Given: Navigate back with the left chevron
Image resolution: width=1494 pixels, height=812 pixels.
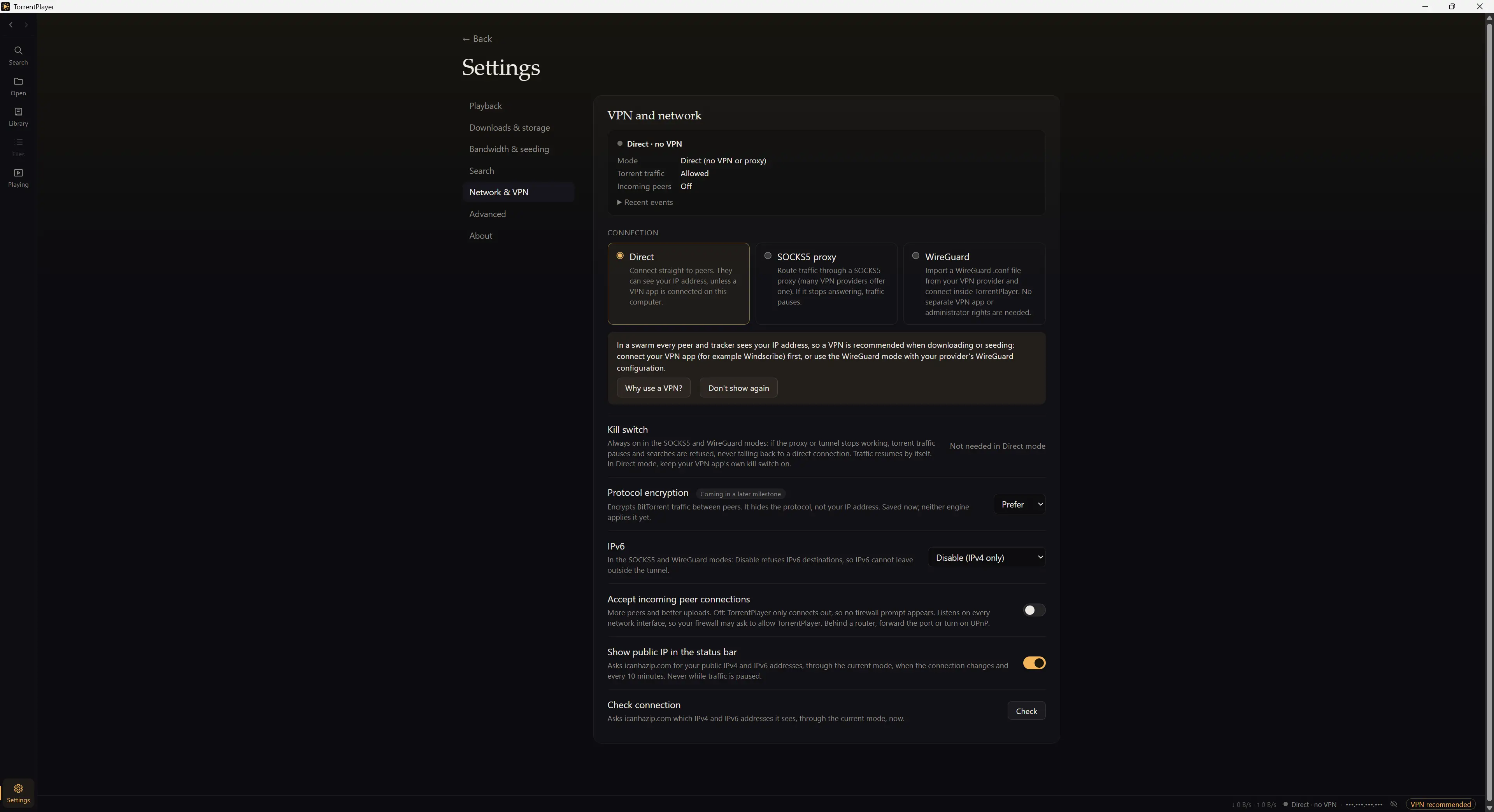Looking at the screenshot, I should tap(11, 25).
